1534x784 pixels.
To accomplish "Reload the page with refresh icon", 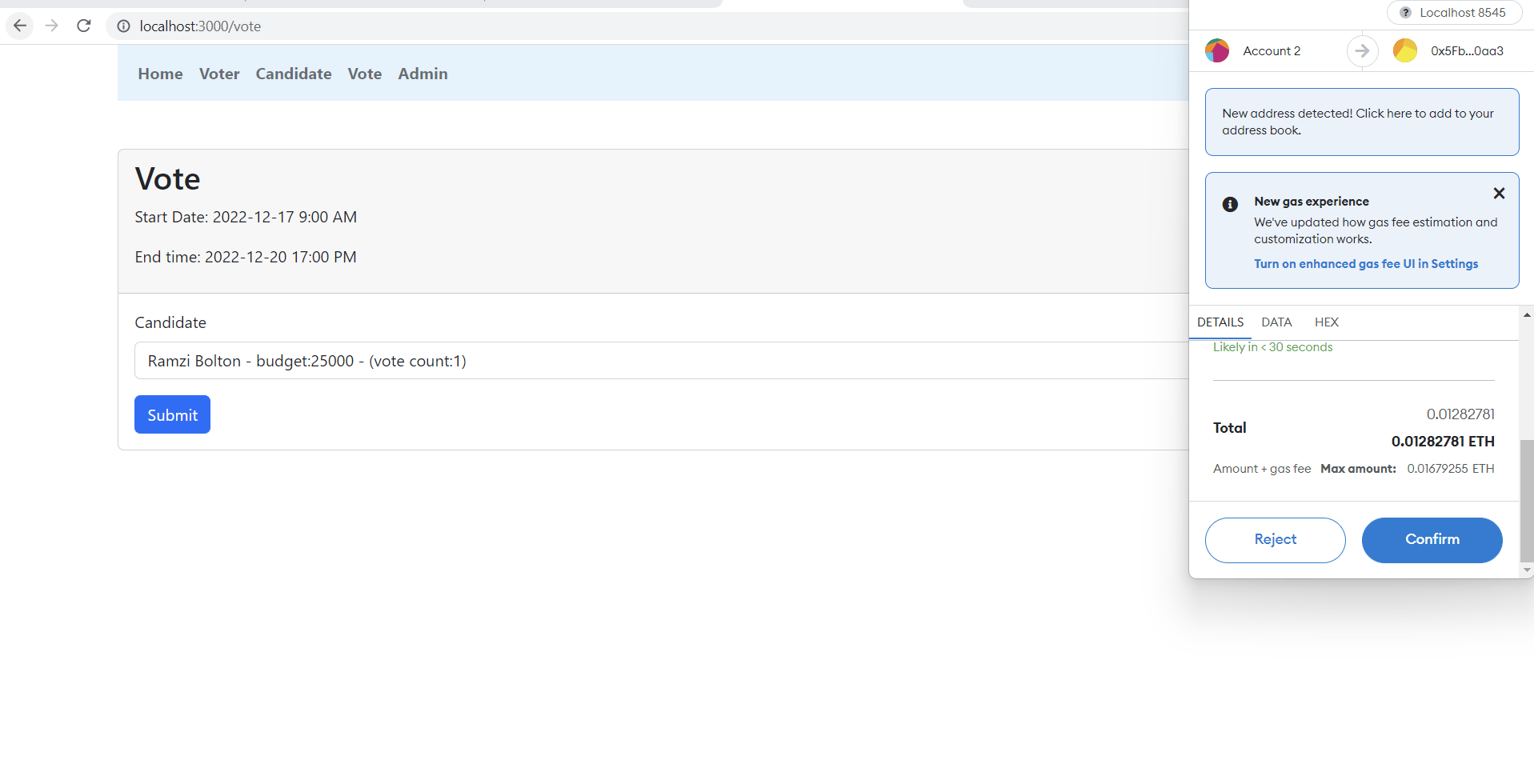I will coord(84,26).
